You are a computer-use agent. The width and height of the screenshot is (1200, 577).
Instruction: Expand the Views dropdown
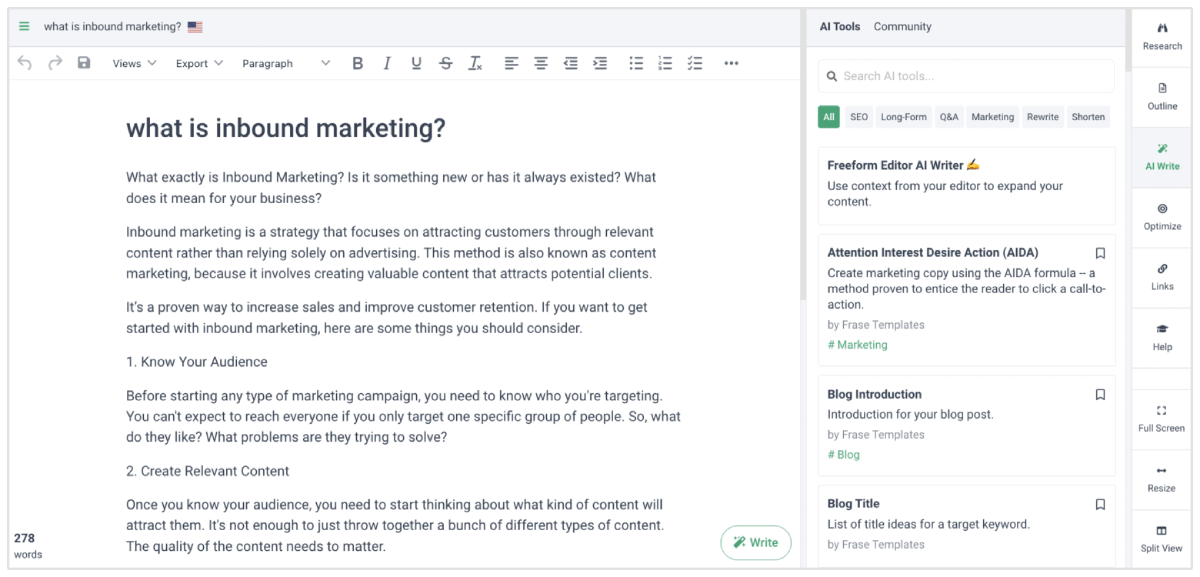(134, 63)
